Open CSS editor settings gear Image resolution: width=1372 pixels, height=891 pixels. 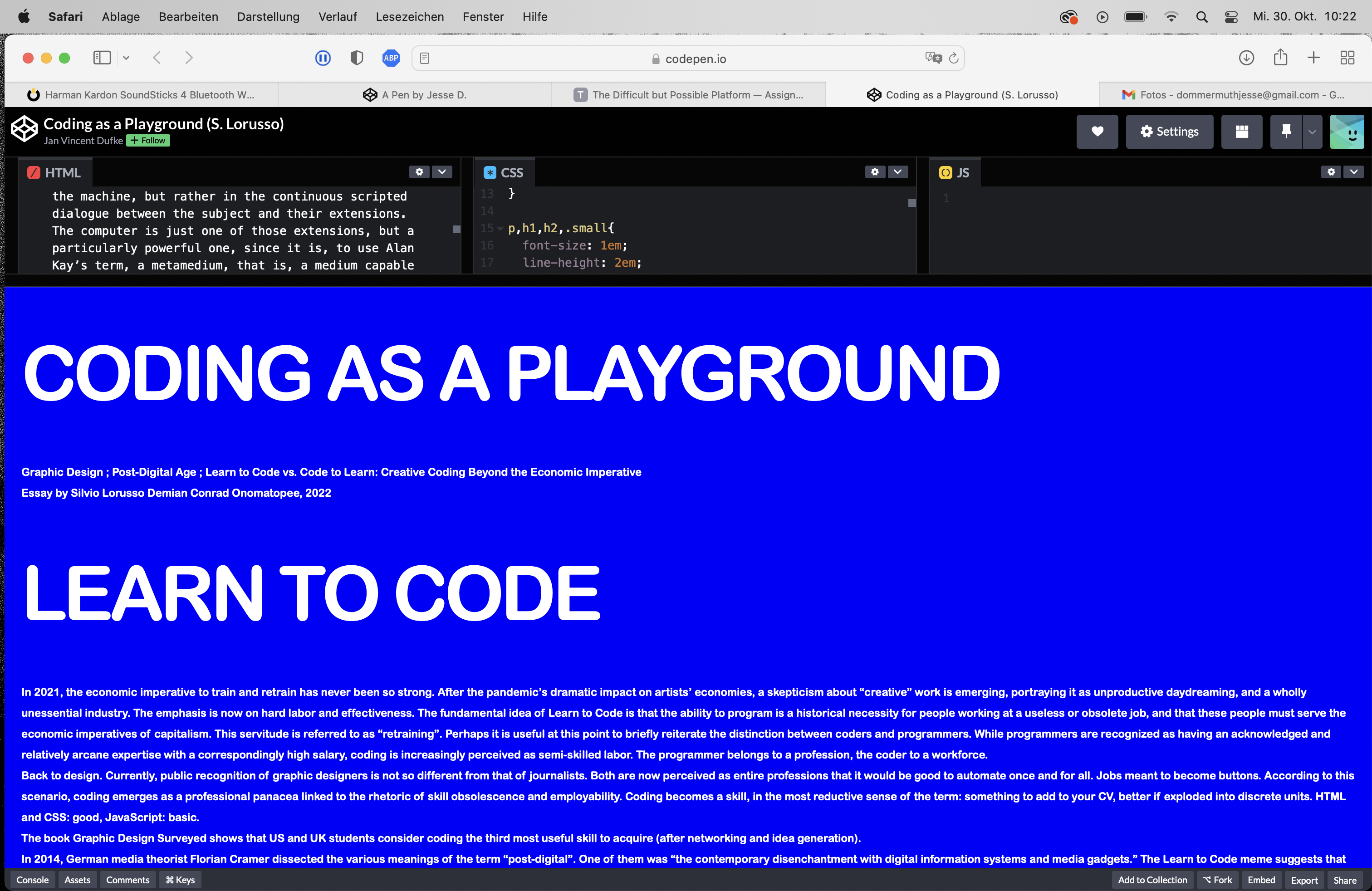874,172
